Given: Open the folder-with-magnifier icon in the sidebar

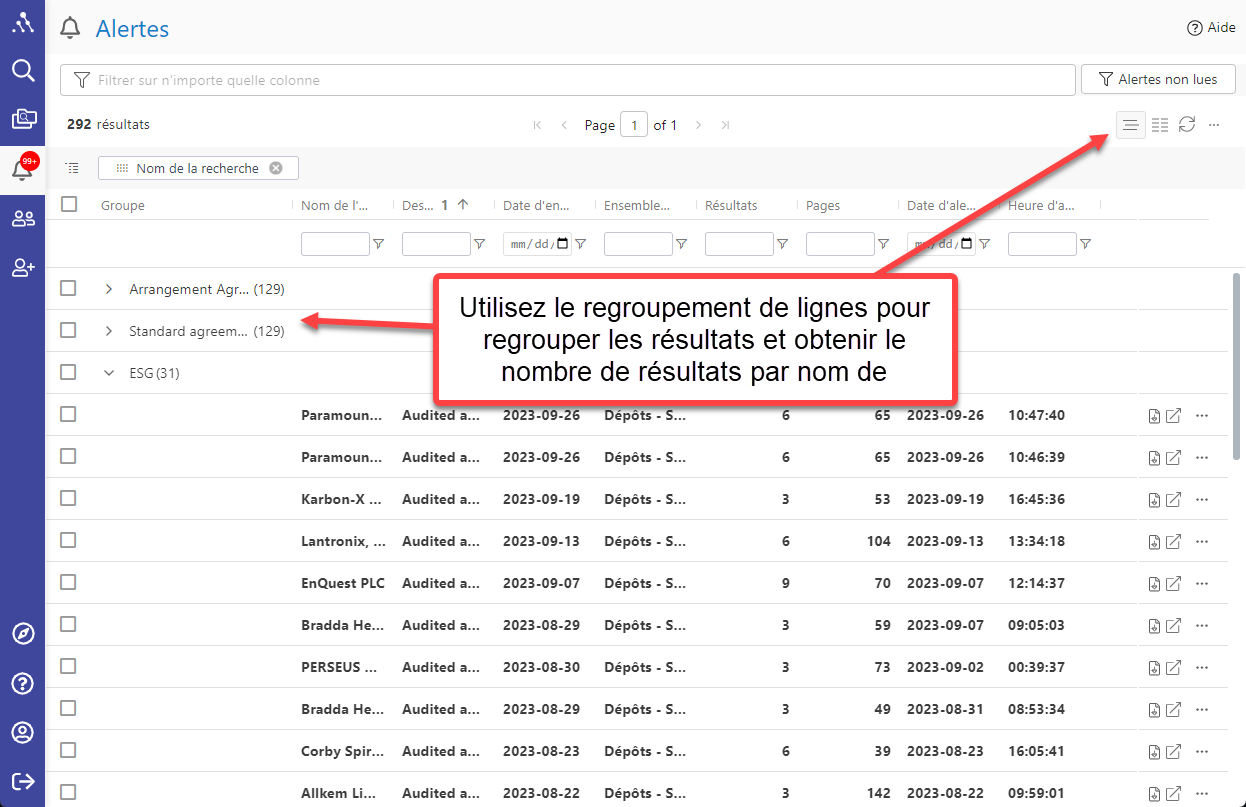Looking at the screenshot, I should (22, 119).
